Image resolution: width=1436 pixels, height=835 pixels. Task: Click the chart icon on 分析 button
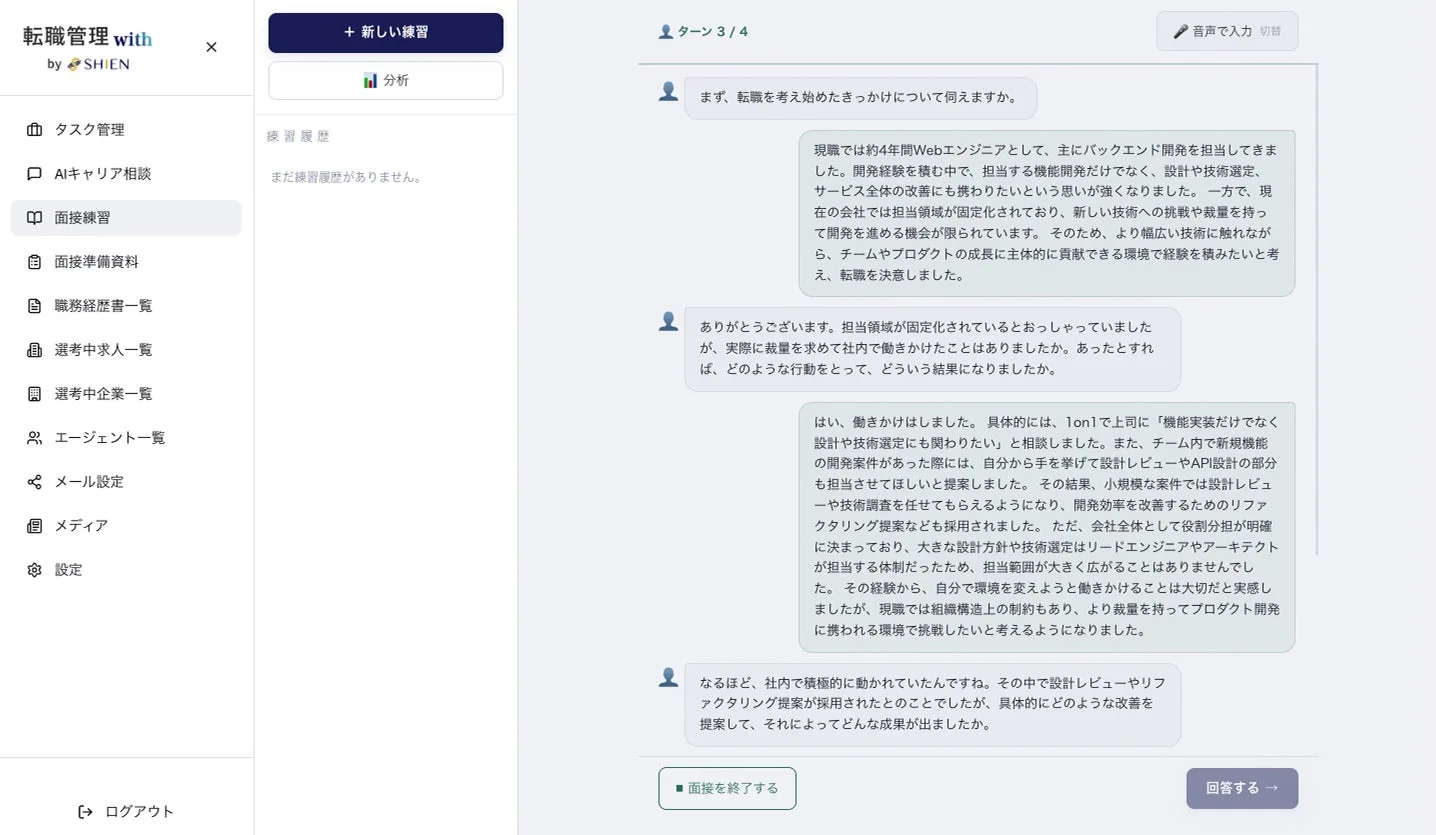pyautogui.click(x=370, y=81)
